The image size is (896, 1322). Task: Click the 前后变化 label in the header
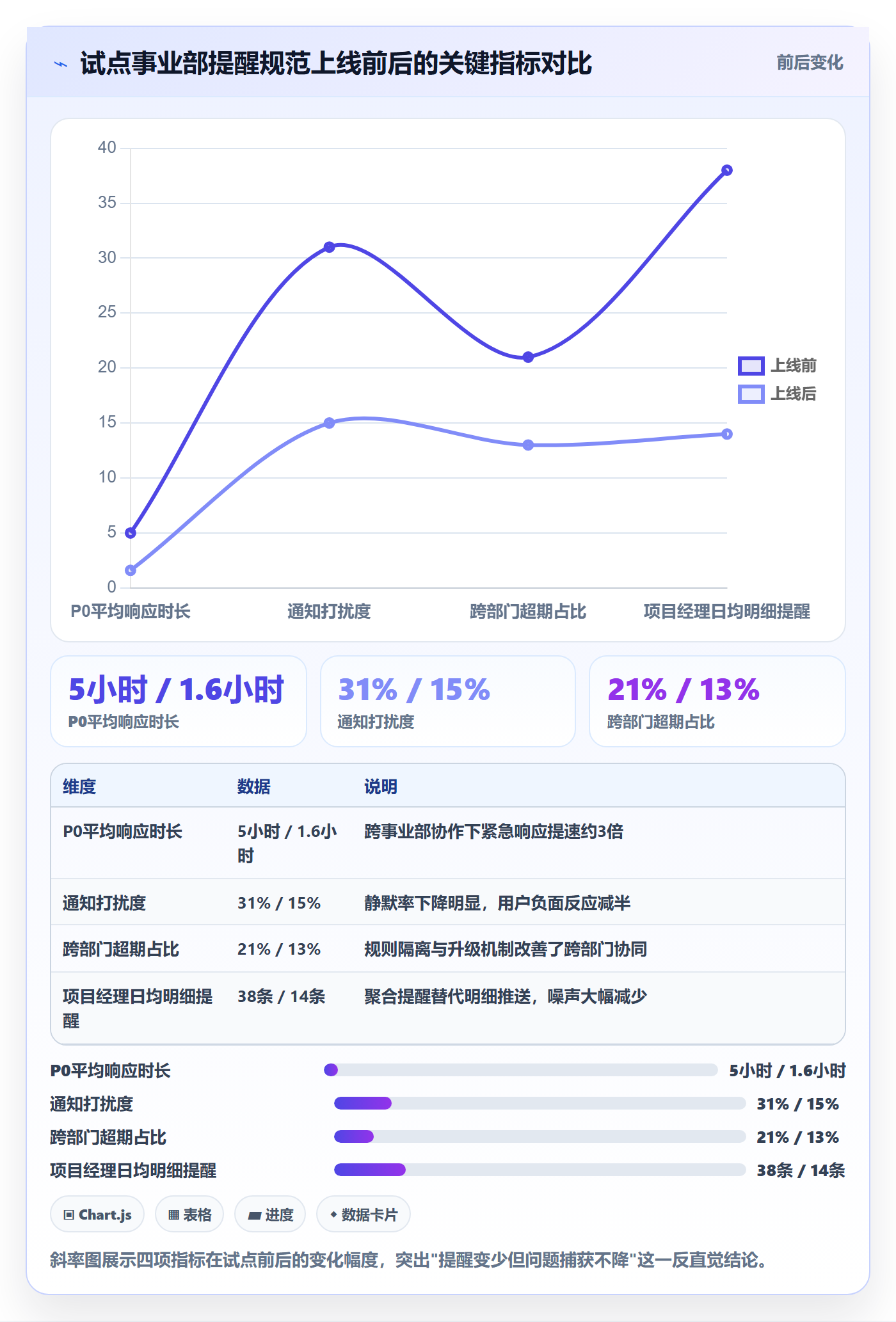pyautogui.click(x=810, y=63)
